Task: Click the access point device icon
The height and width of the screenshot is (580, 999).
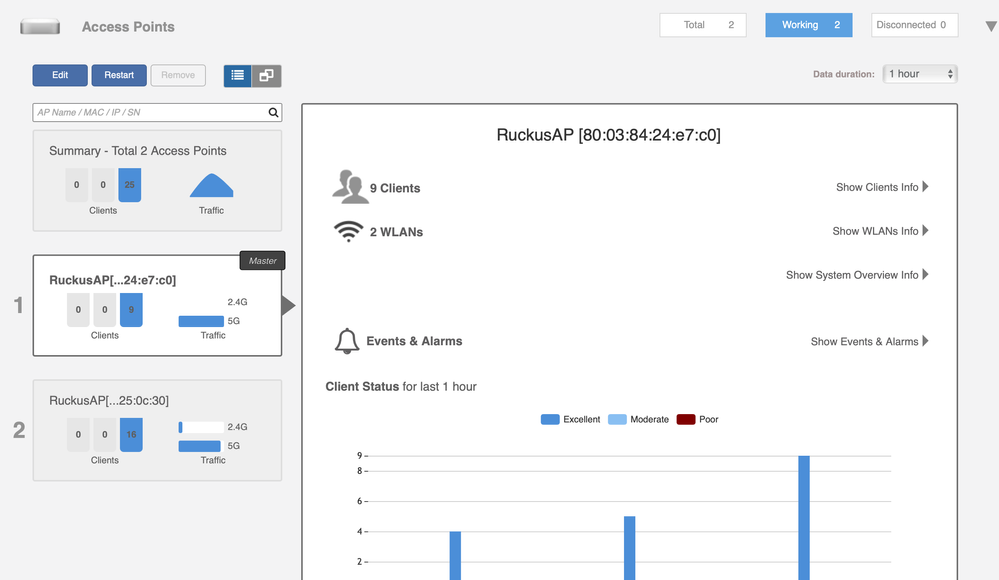Action: pyautogui.click(x=40, y=27)
